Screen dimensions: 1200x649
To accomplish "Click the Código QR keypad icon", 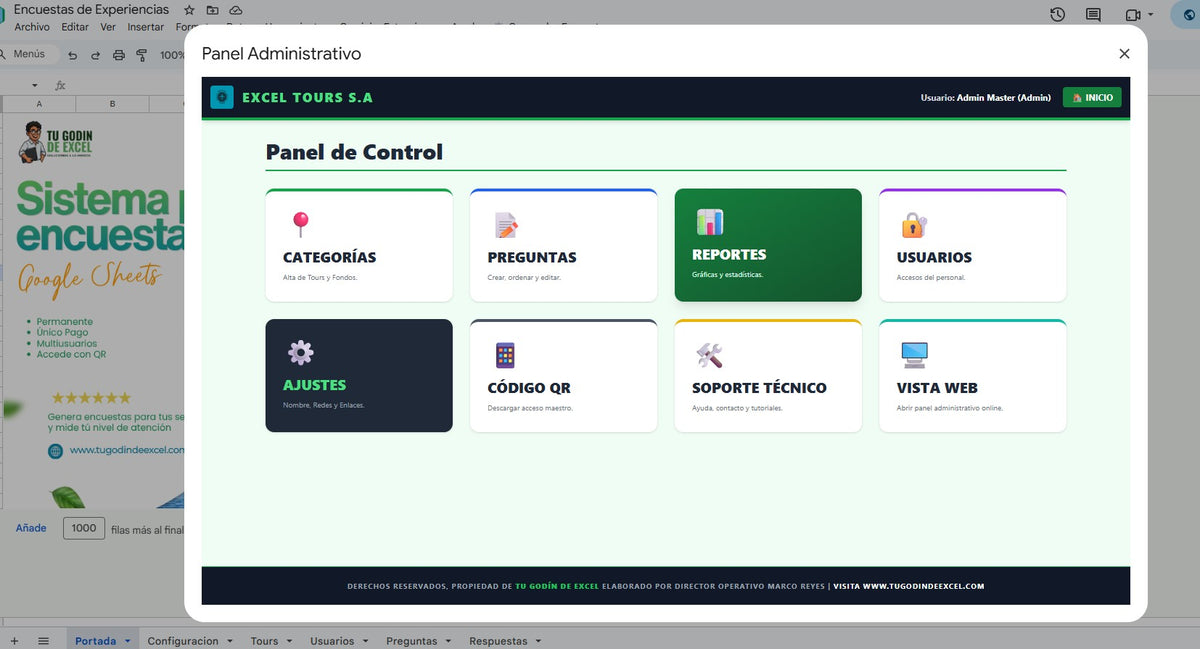I will point(505,355).
